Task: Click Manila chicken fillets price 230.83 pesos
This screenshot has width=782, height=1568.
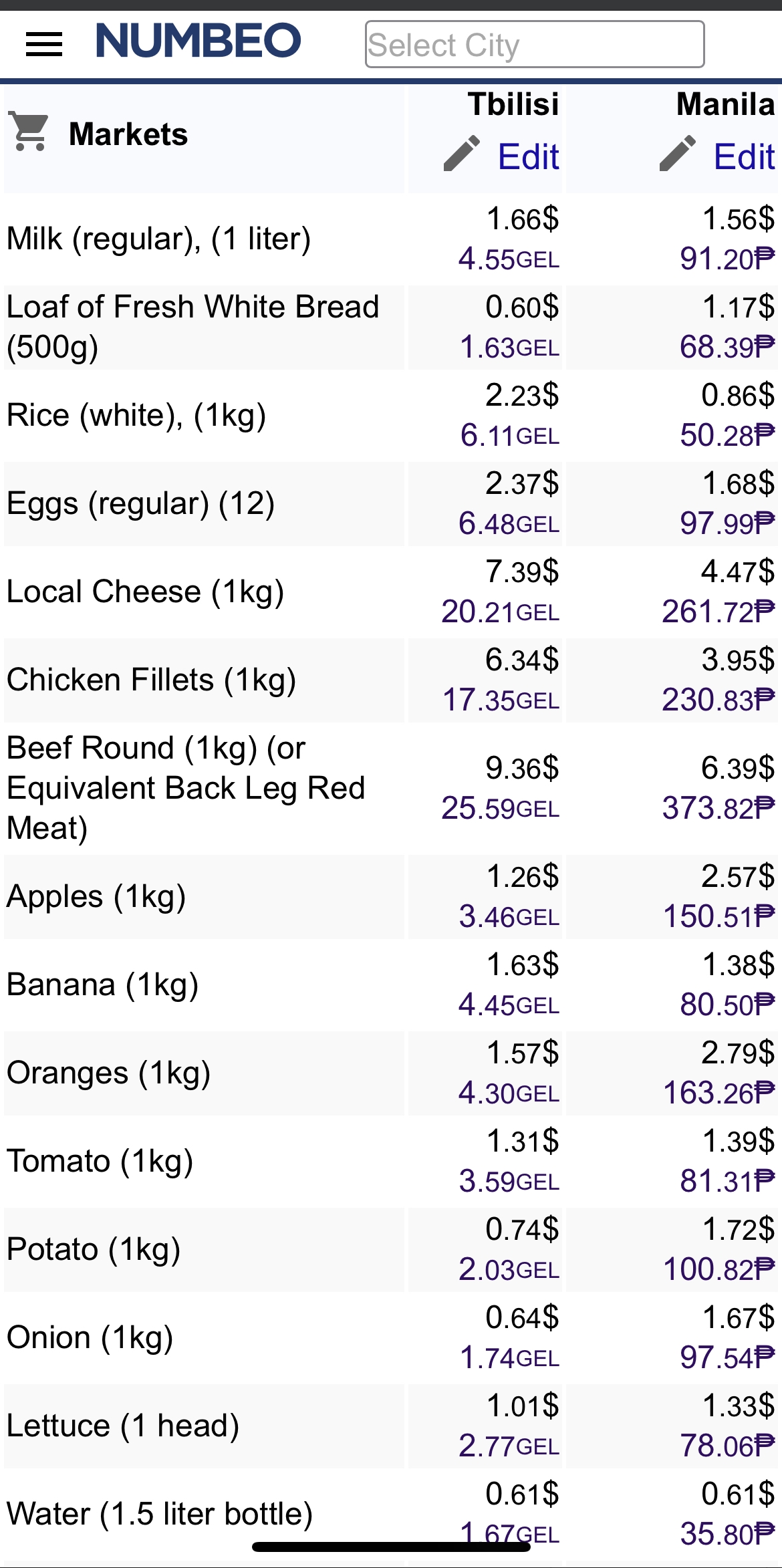Action: 718,700
